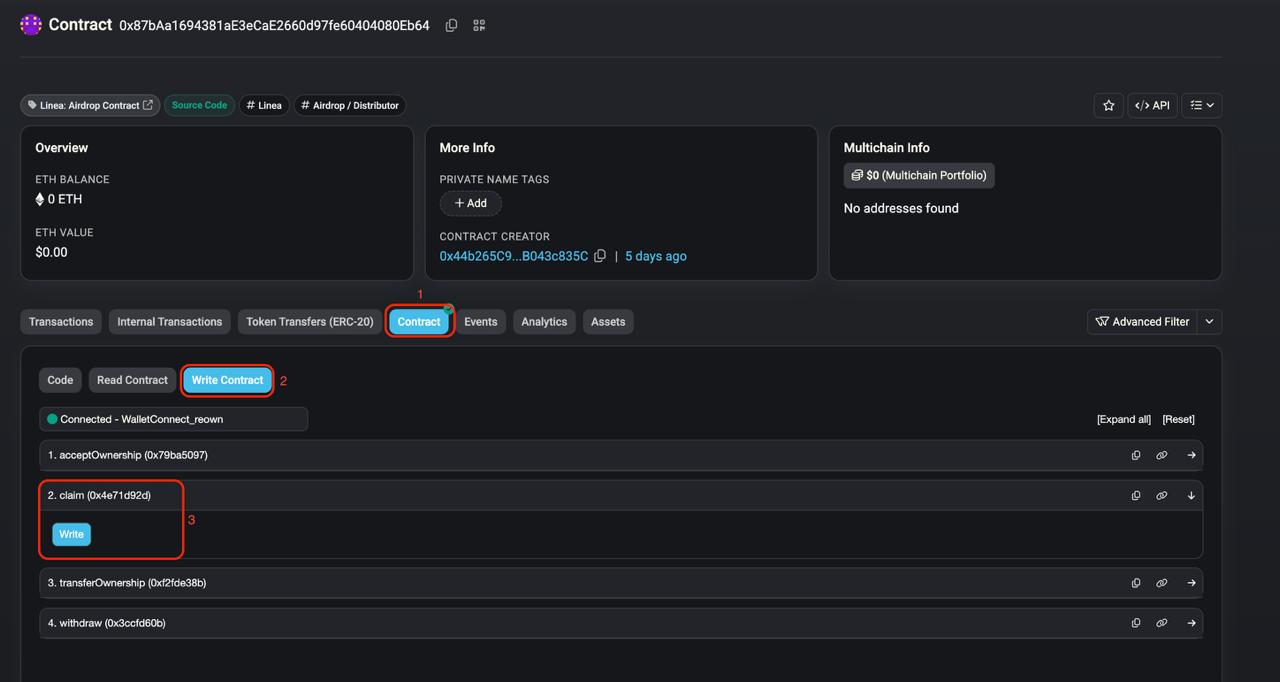This screenshot has width=1280, height=682.
Task: Click the Reset link
Action: coord(1178,419)
